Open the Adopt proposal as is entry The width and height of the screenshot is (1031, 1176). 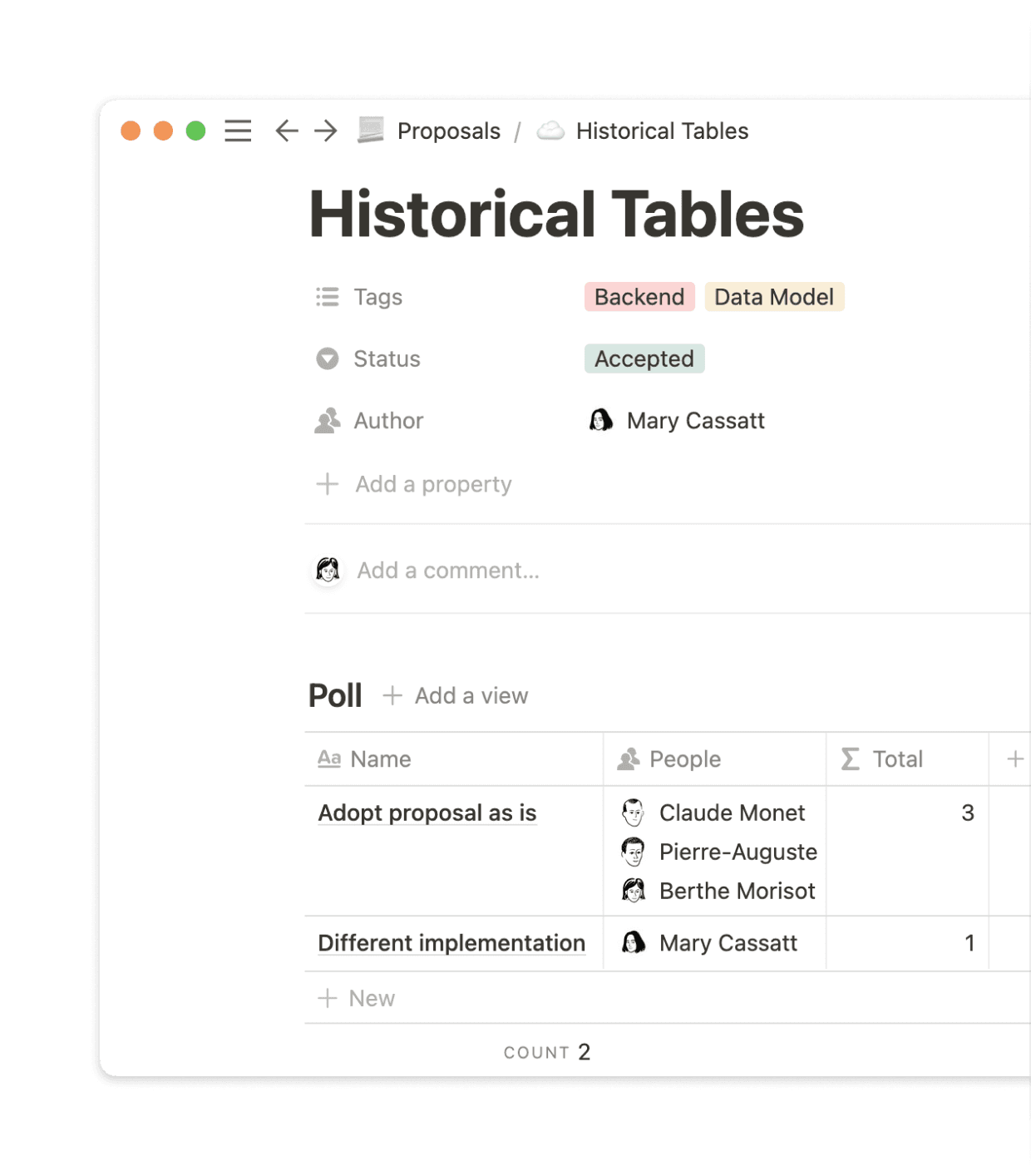(x=427, y=813)
